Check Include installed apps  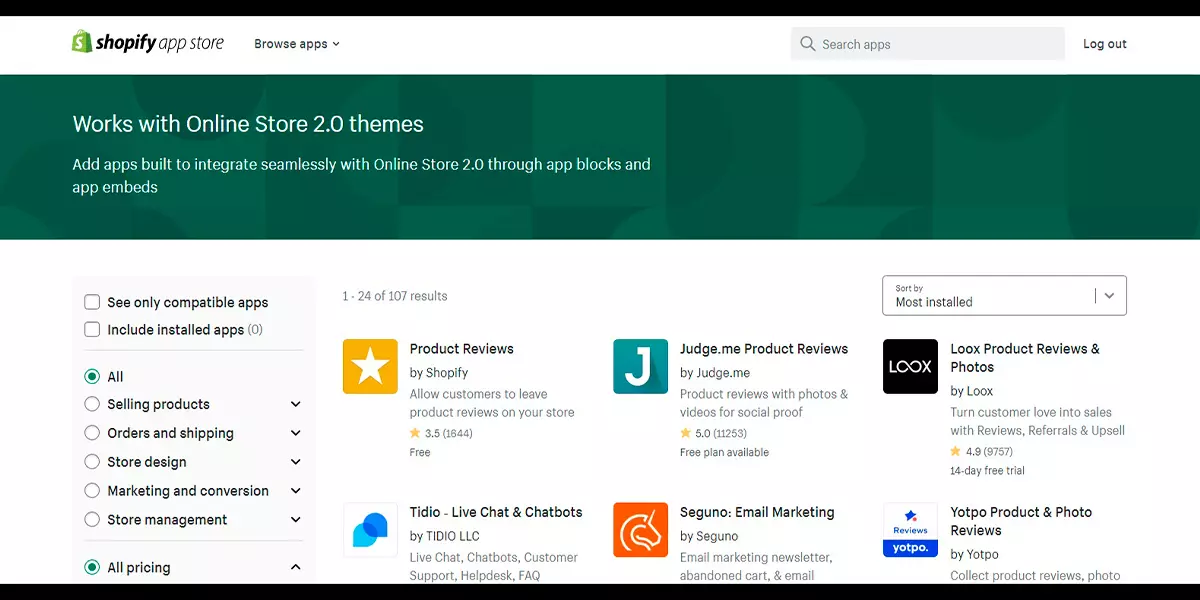click(x=92, y=329)
